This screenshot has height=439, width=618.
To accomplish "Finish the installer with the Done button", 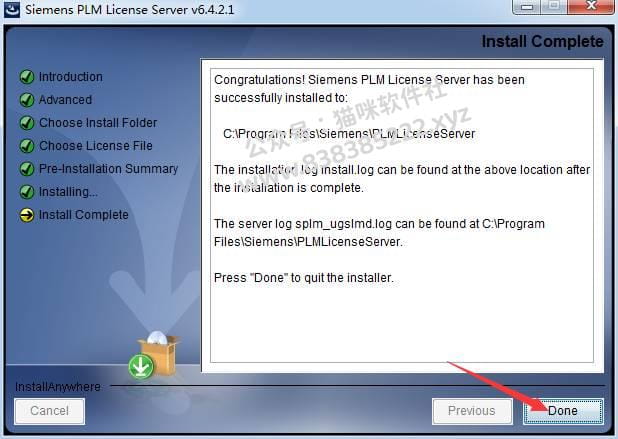I will pos(563,411).
